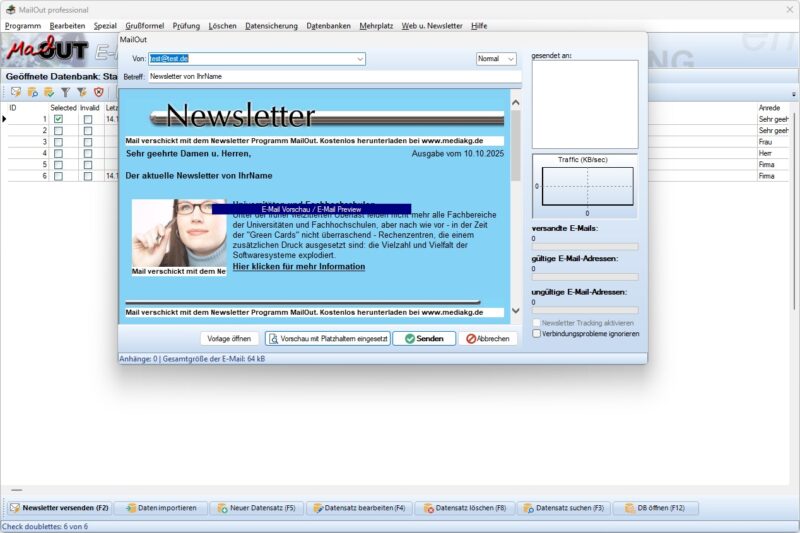Open the Datenbanken menu
Viewport: 800px width, 533px height.
329,26
